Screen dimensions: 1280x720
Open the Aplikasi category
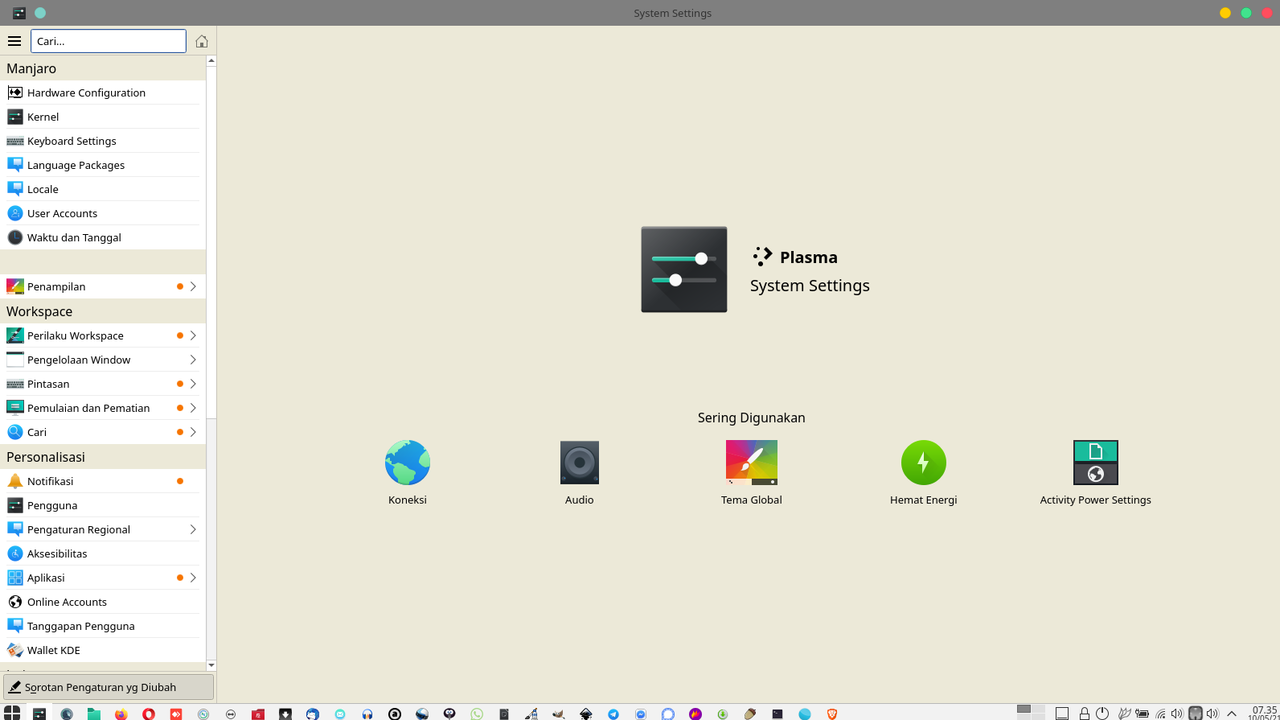pos(103,578)
